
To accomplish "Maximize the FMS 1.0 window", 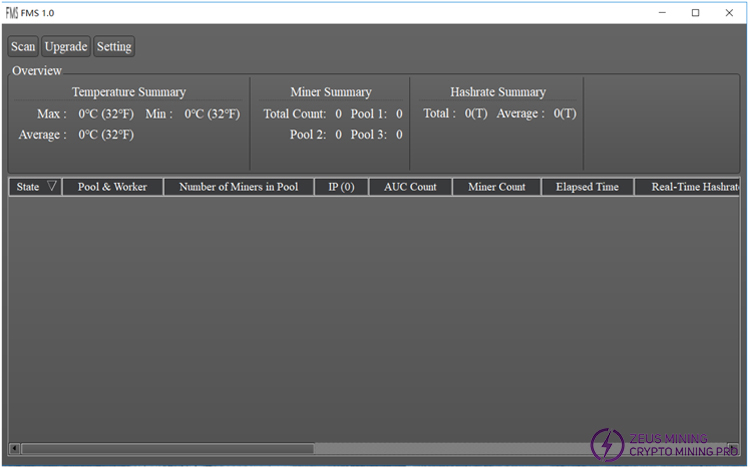I will [695, 12].
